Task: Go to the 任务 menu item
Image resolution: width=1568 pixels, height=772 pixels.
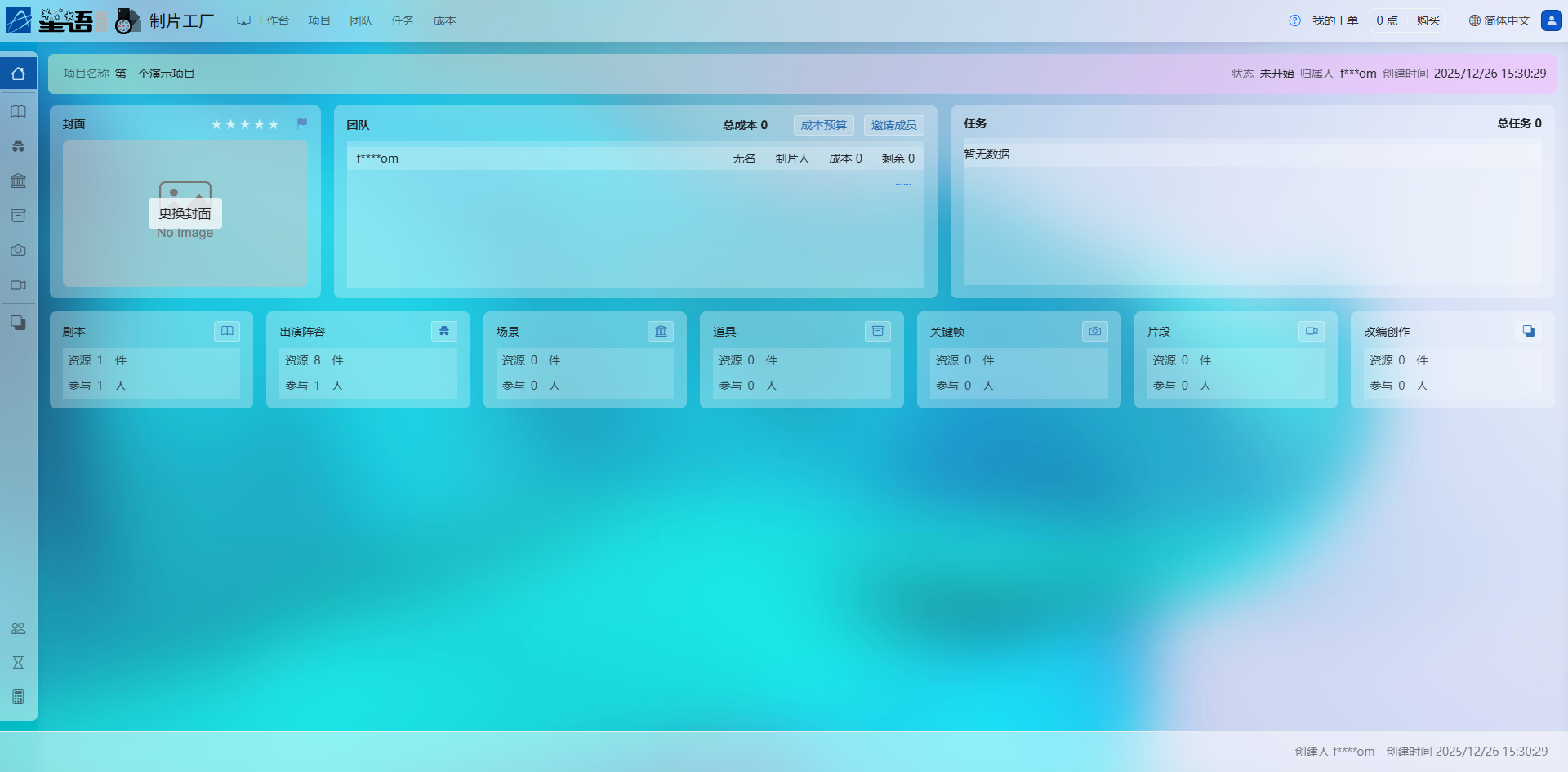Action: click(x=403, y=20)
